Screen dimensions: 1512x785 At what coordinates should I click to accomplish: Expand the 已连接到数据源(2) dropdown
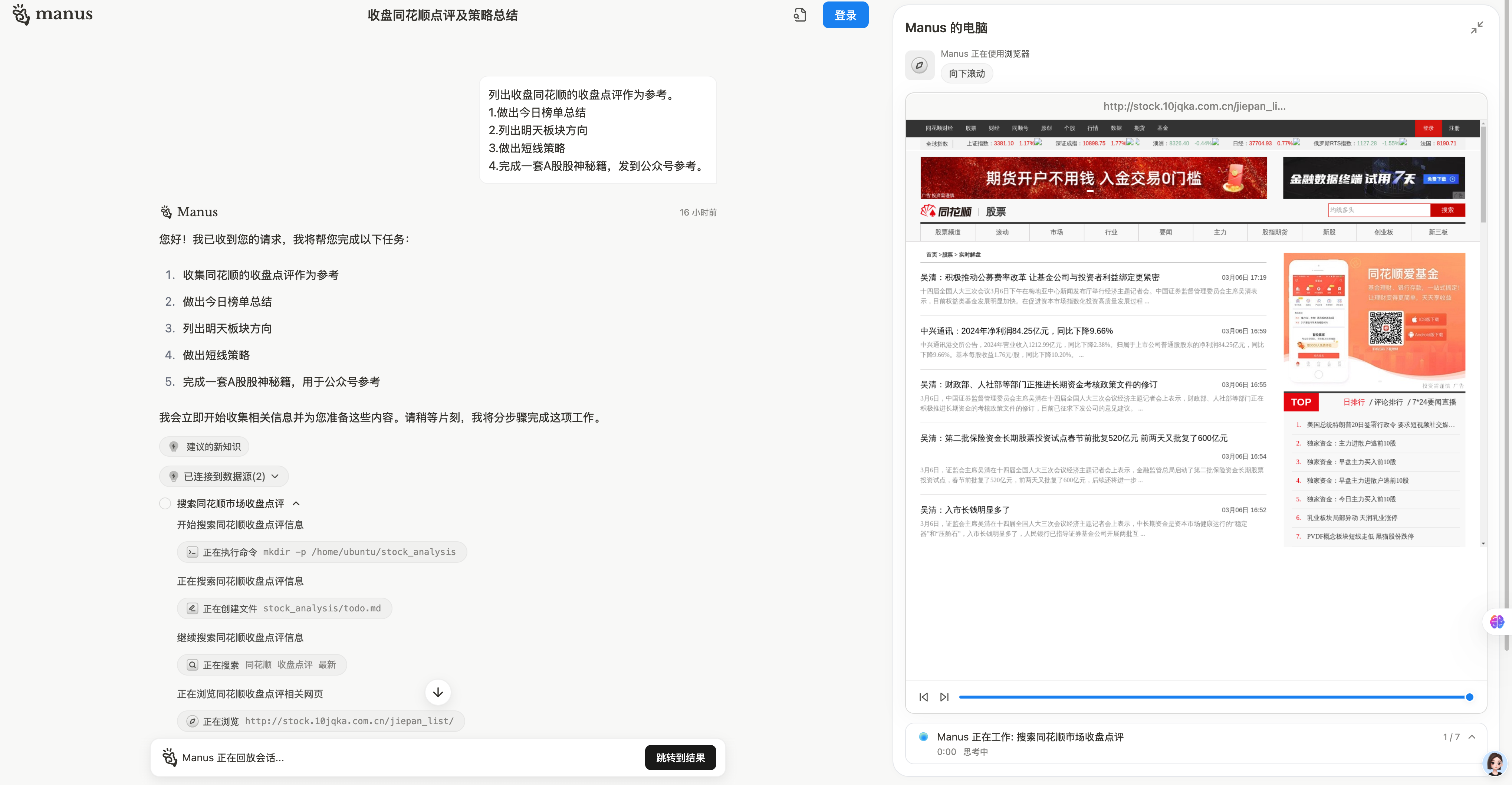(x=275, y=476)
